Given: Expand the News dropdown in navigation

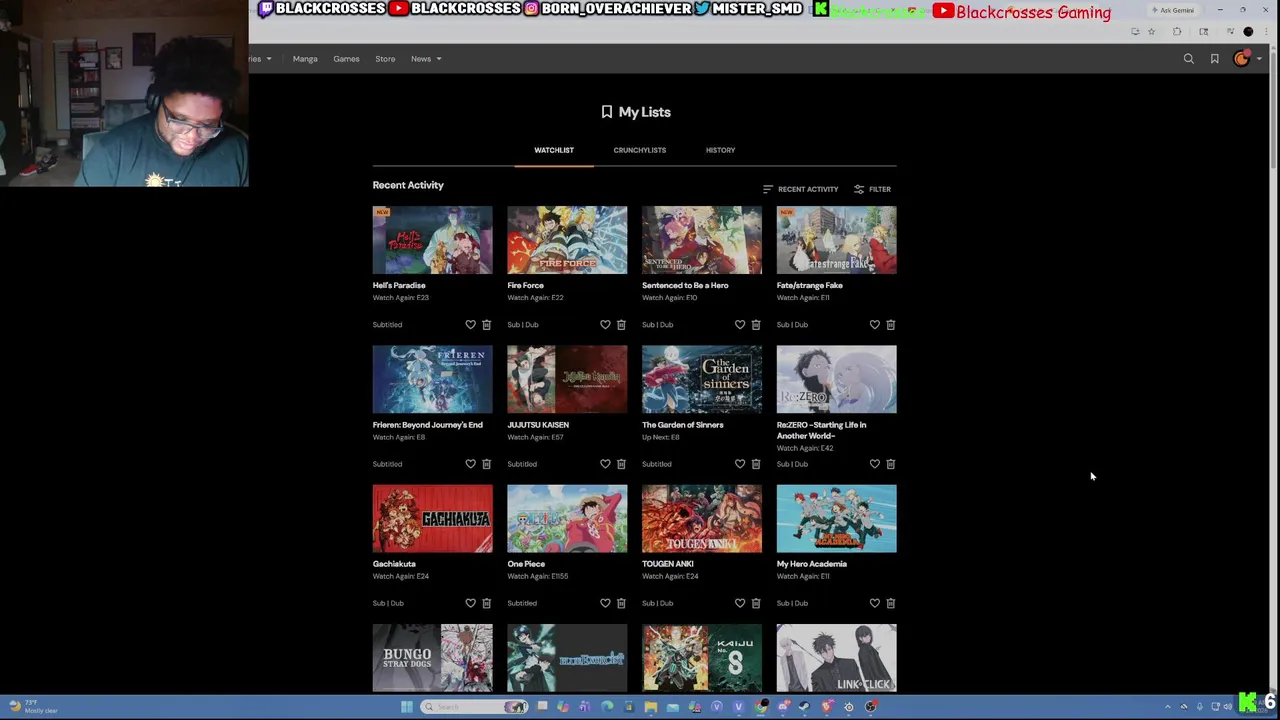Looking at the screenshot, I should tap(426, 59).
